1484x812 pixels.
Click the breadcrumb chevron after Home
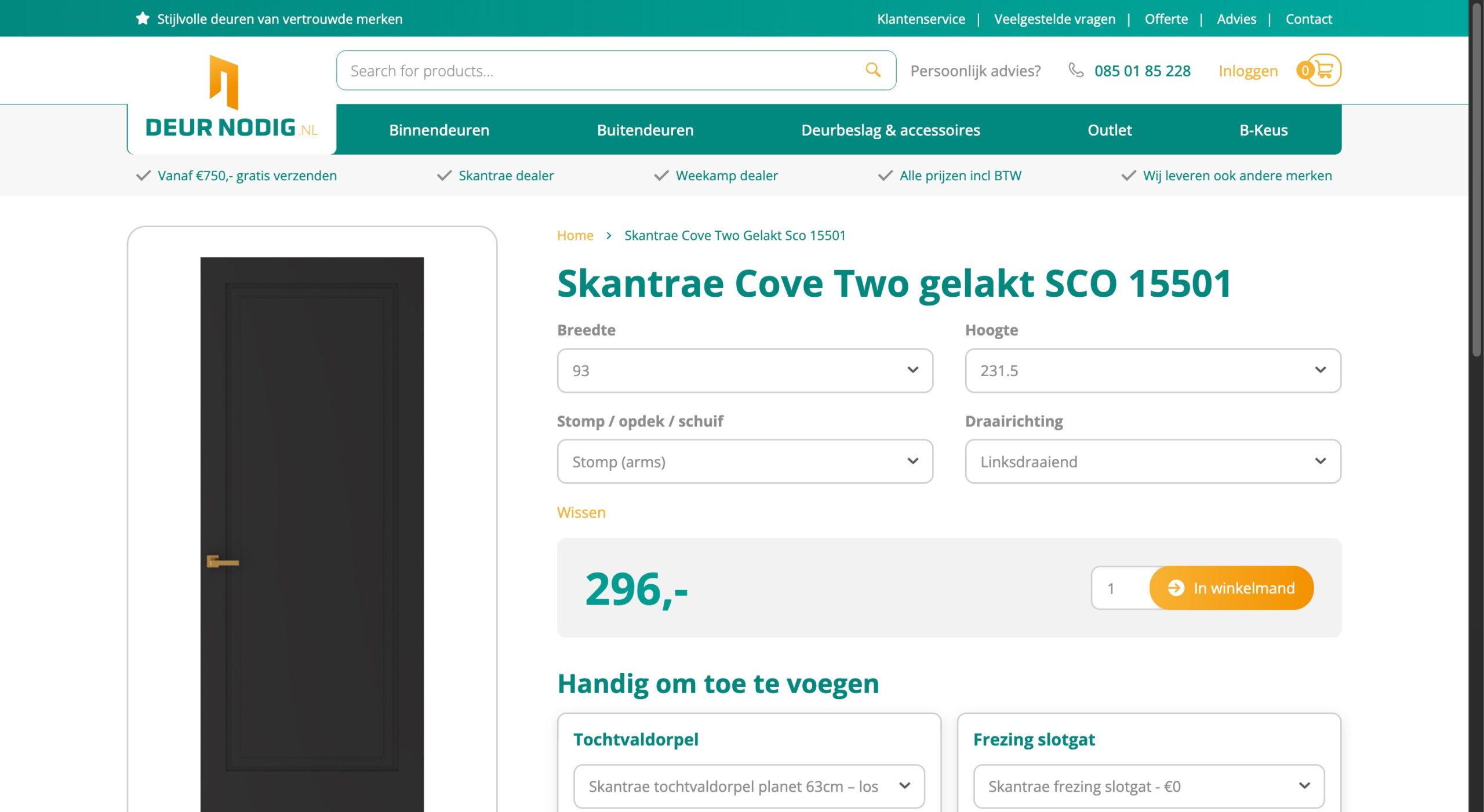point(609,235)
